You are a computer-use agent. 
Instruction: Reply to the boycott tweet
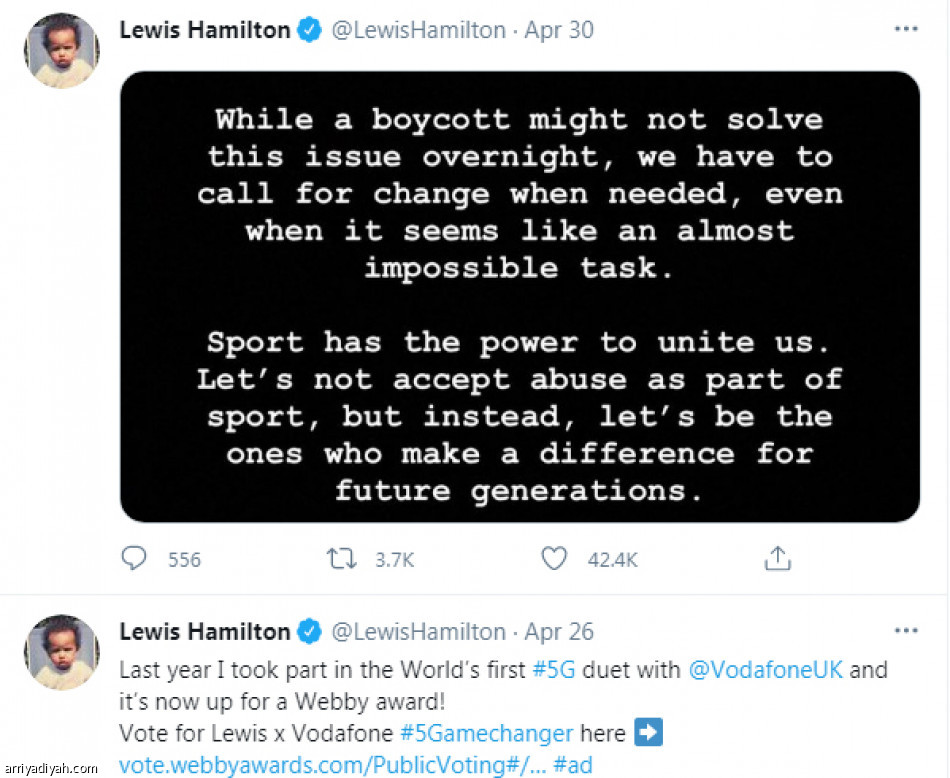tap(134, 559)
